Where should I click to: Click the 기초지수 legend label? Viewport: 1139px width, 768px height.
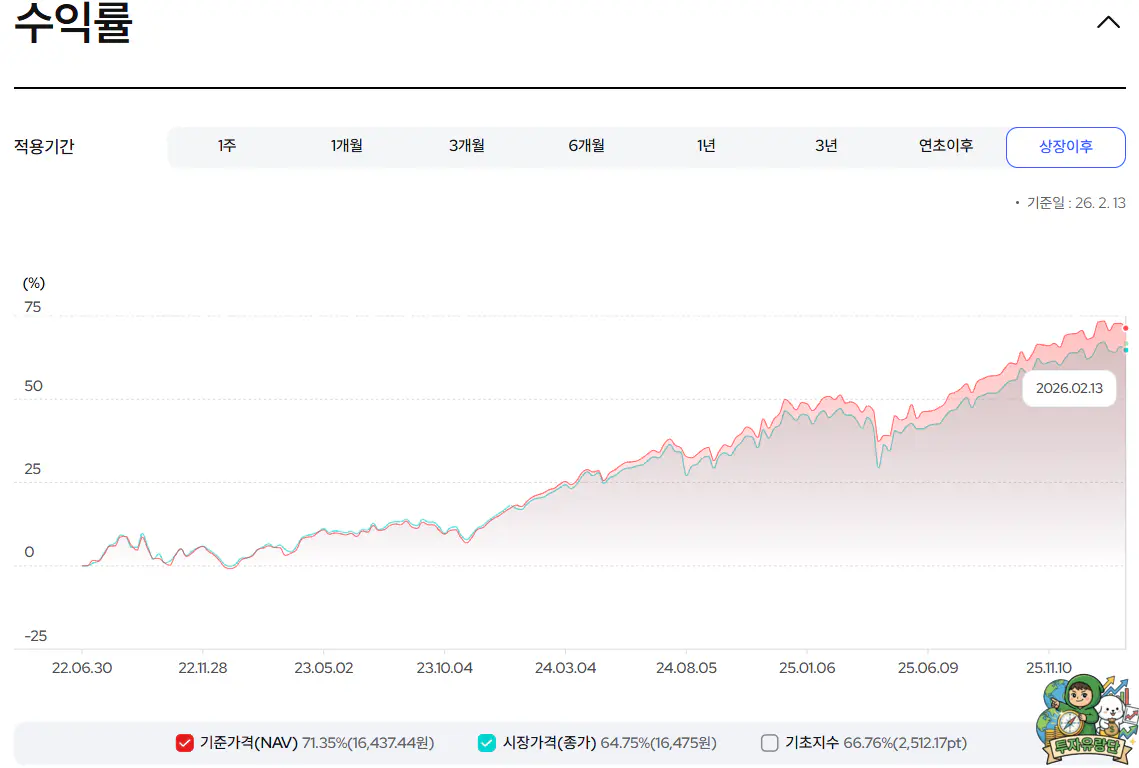[811, 743]
